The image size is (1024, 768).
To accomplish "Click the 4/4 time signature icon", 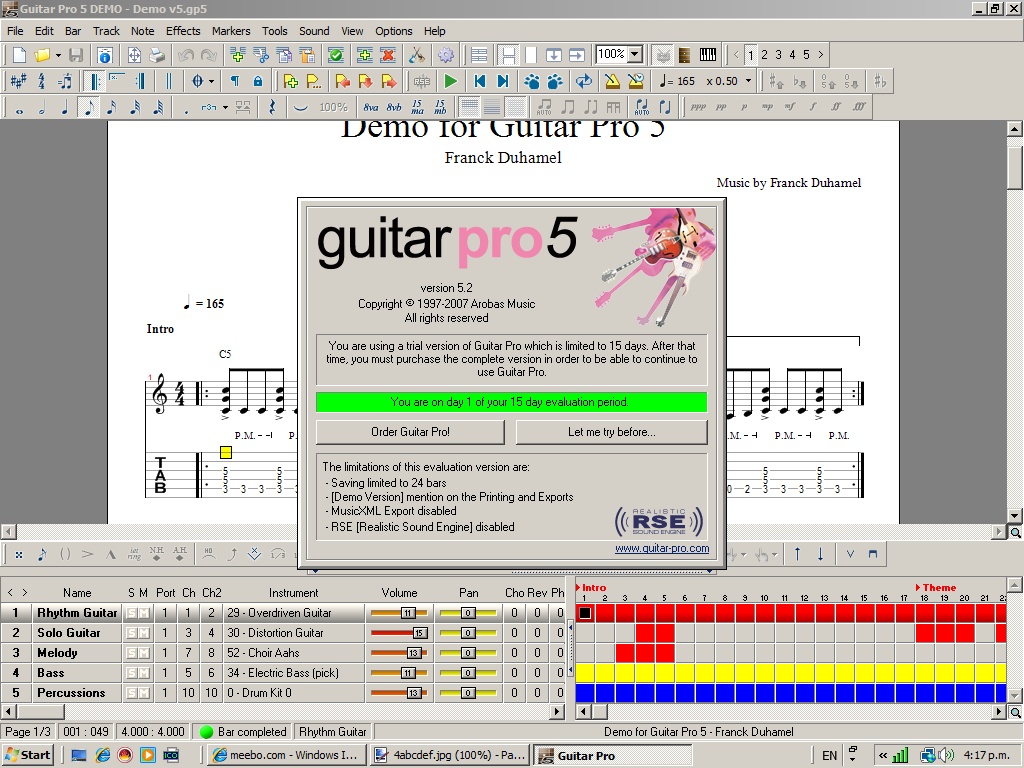I will coord(41,82).
